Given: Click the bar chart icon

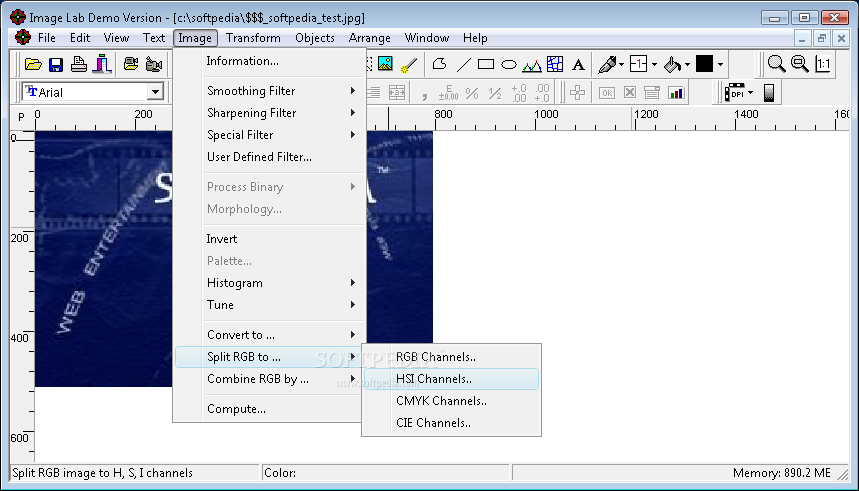Looking at the screenshot, I should coord(676,93).
